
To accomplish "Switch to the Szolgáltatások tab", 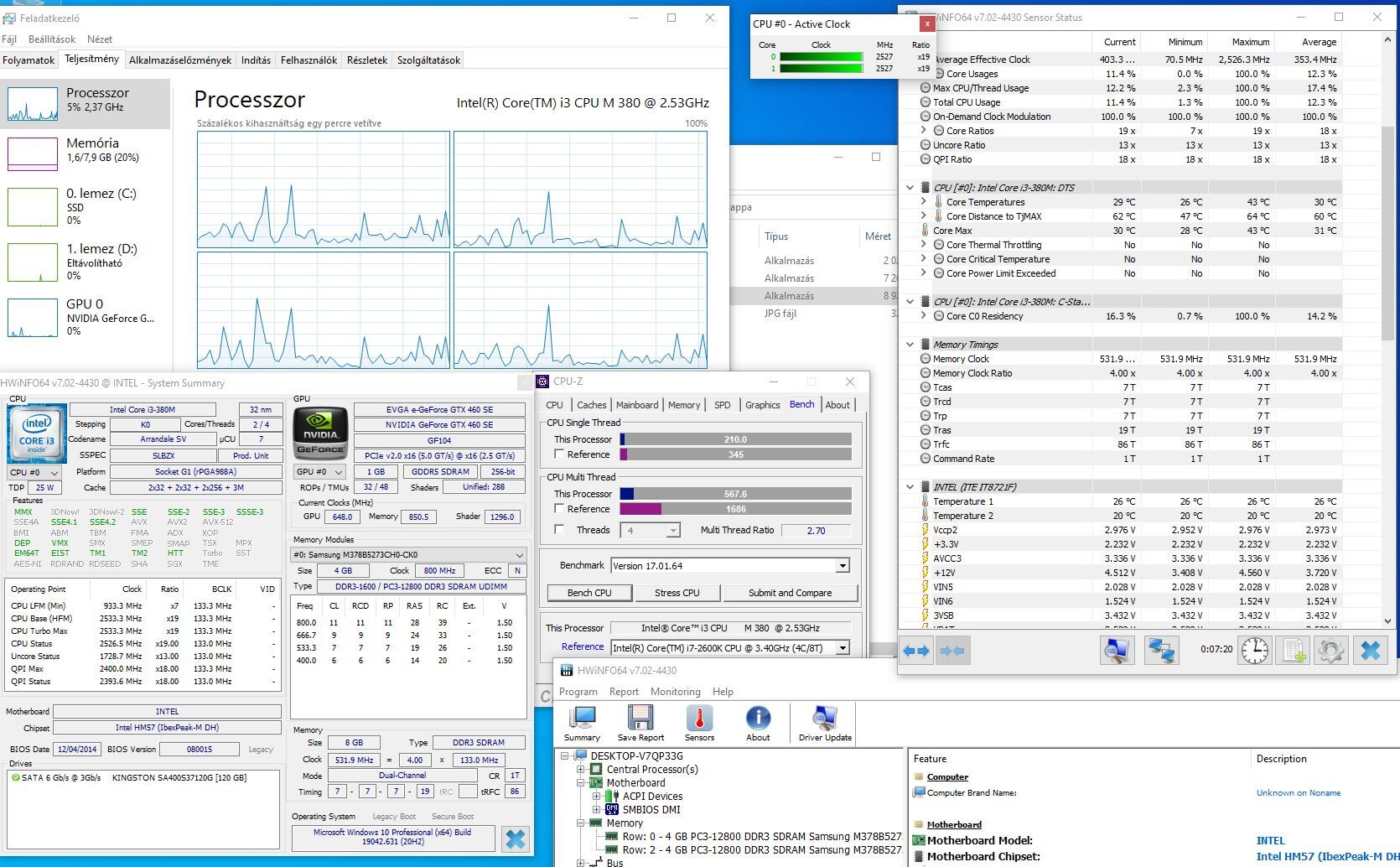I will pyautogui.click(x=428, y=60).
